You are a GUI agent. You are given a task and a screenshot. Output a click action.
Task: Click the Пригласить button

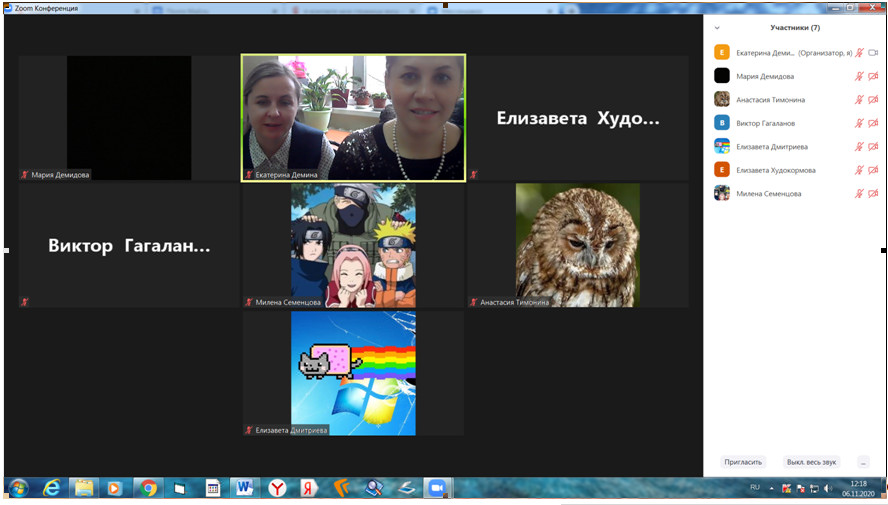(743, 462)
